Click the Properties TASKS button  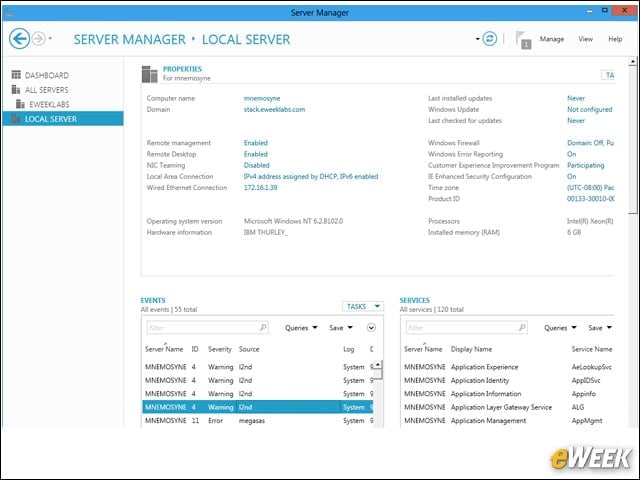coord(608,75)
